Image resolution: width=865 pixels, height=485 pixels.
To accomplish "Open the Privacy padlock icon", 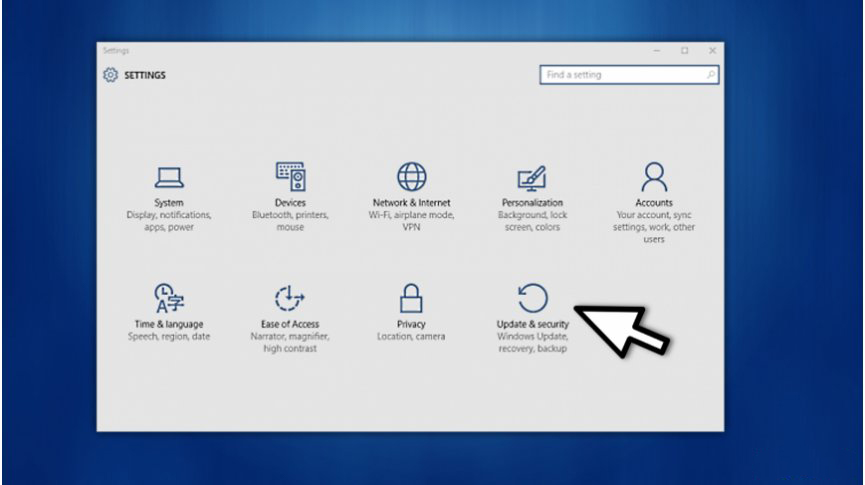I will tap(411, 299).
